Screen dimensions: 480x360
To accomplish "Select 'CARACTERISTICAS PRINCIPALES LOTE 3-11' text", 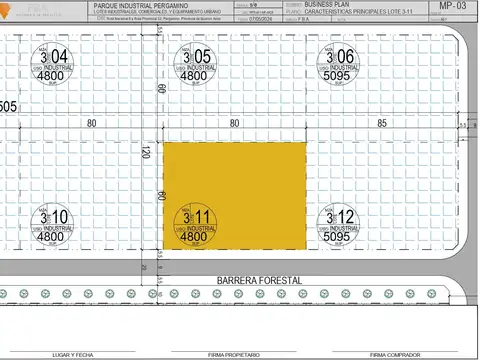I will pyautogui.click(x=358, y=12).
